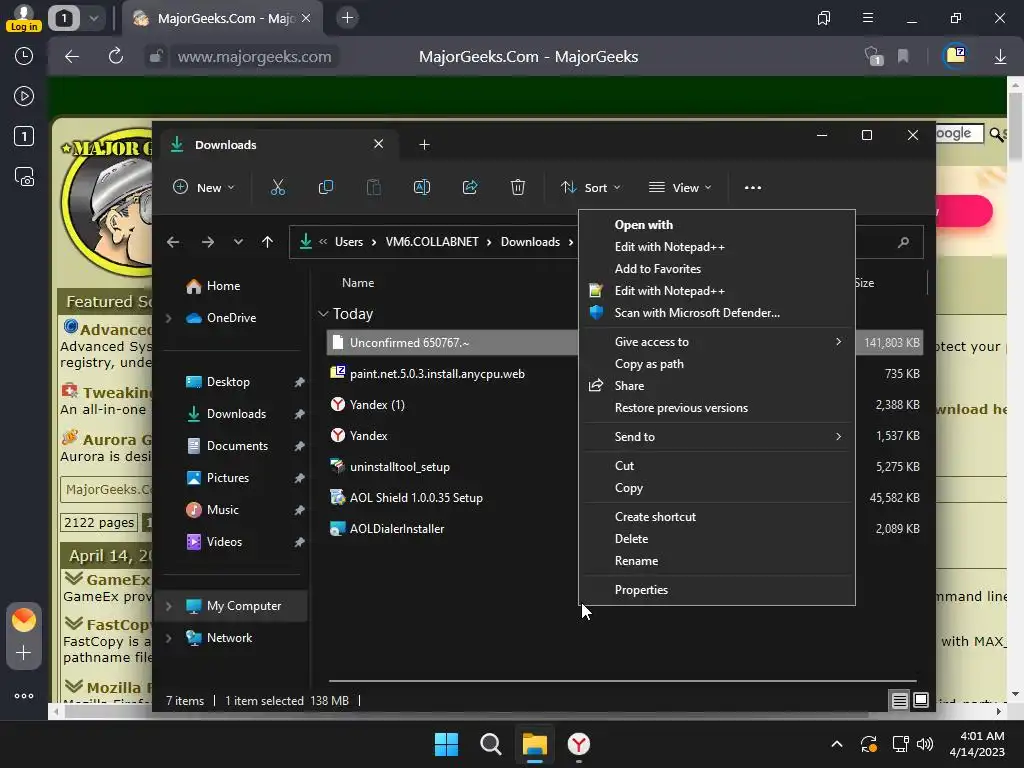Viewport: 1024px width, 768px height.
Task: Choose Delete in context menu
Action: click(x=717, y=539)
